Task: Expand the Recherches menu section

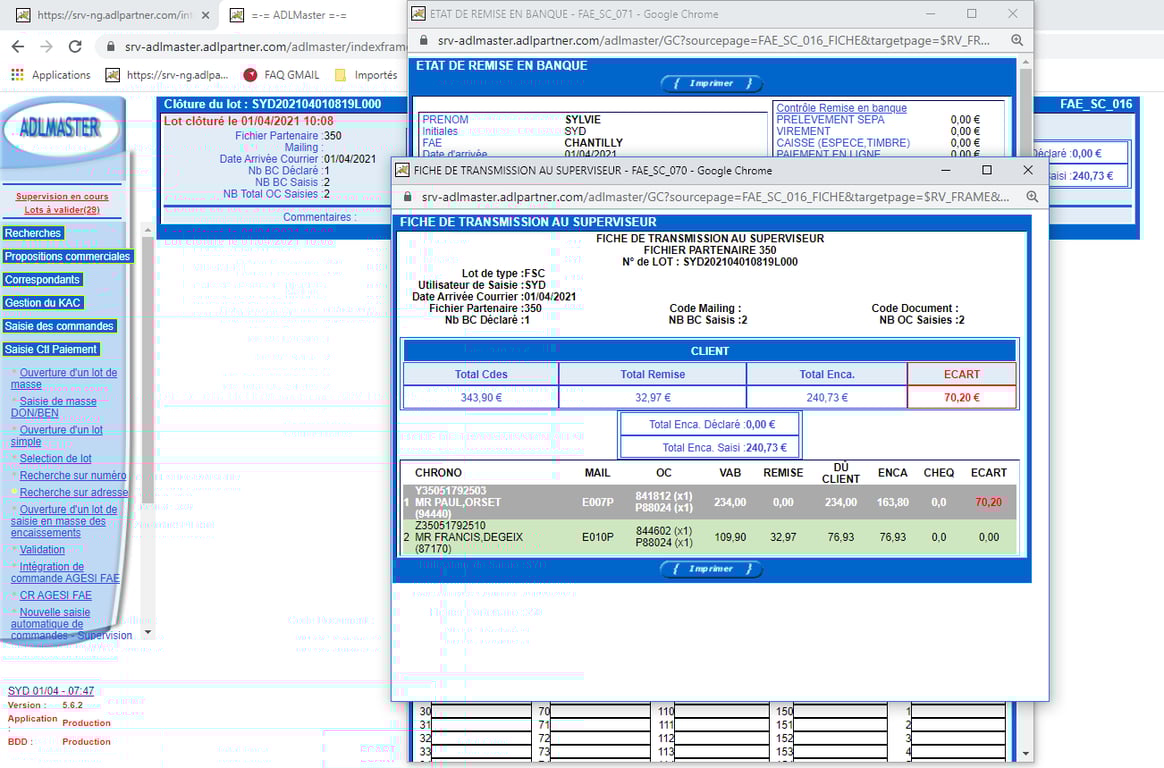Action: pos(33,233)
